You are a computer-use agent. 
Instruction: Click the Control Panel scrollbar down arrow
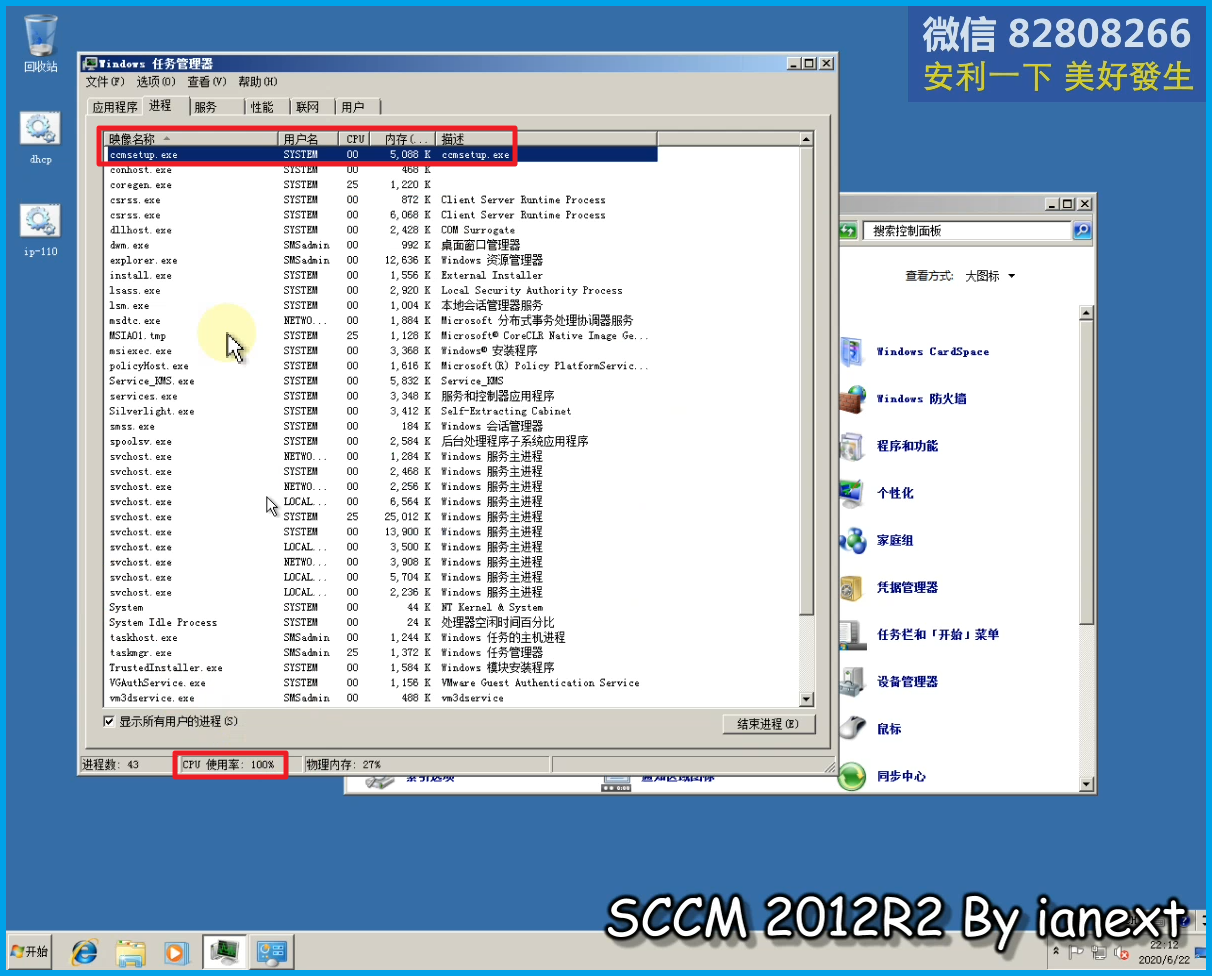[1087, 784]
